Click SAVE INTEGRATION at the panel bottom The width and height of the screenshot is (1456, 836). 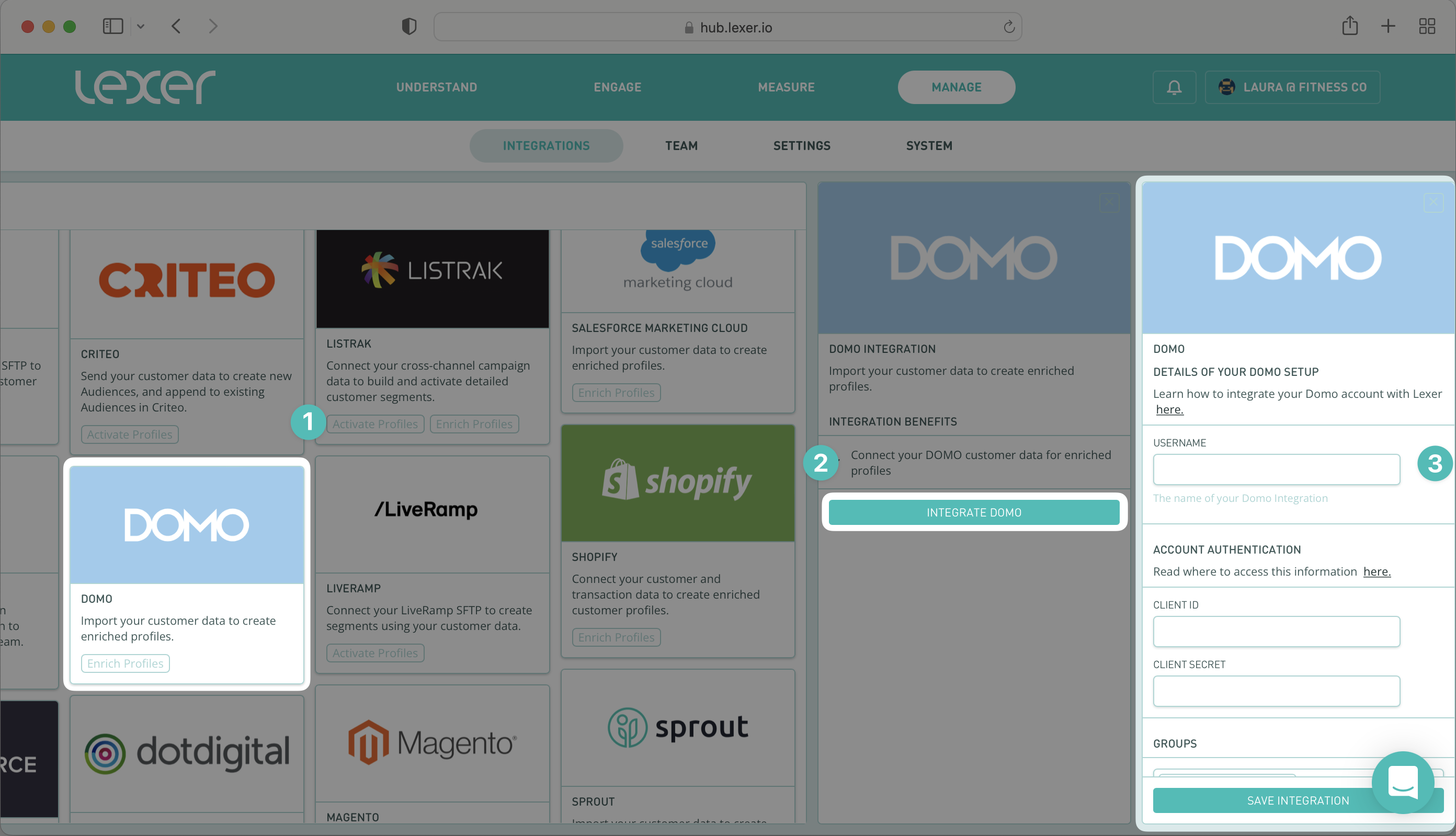[1298, 800]
